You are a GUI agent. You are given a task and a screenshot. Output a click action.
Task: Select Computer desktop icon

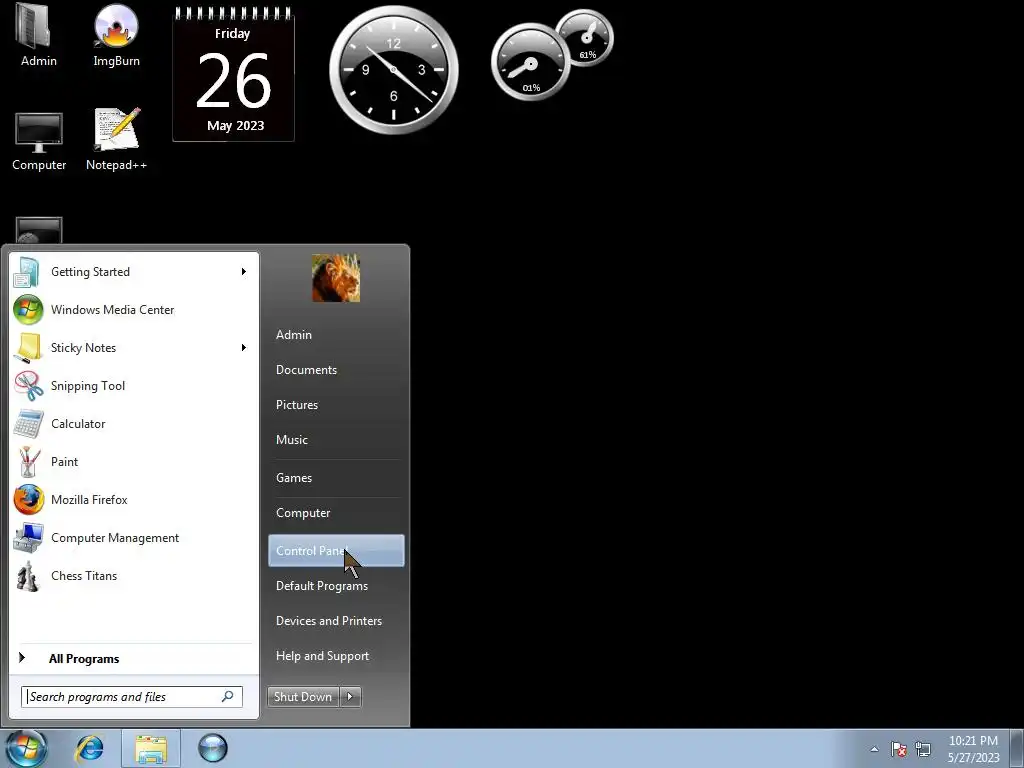(39, 140)
